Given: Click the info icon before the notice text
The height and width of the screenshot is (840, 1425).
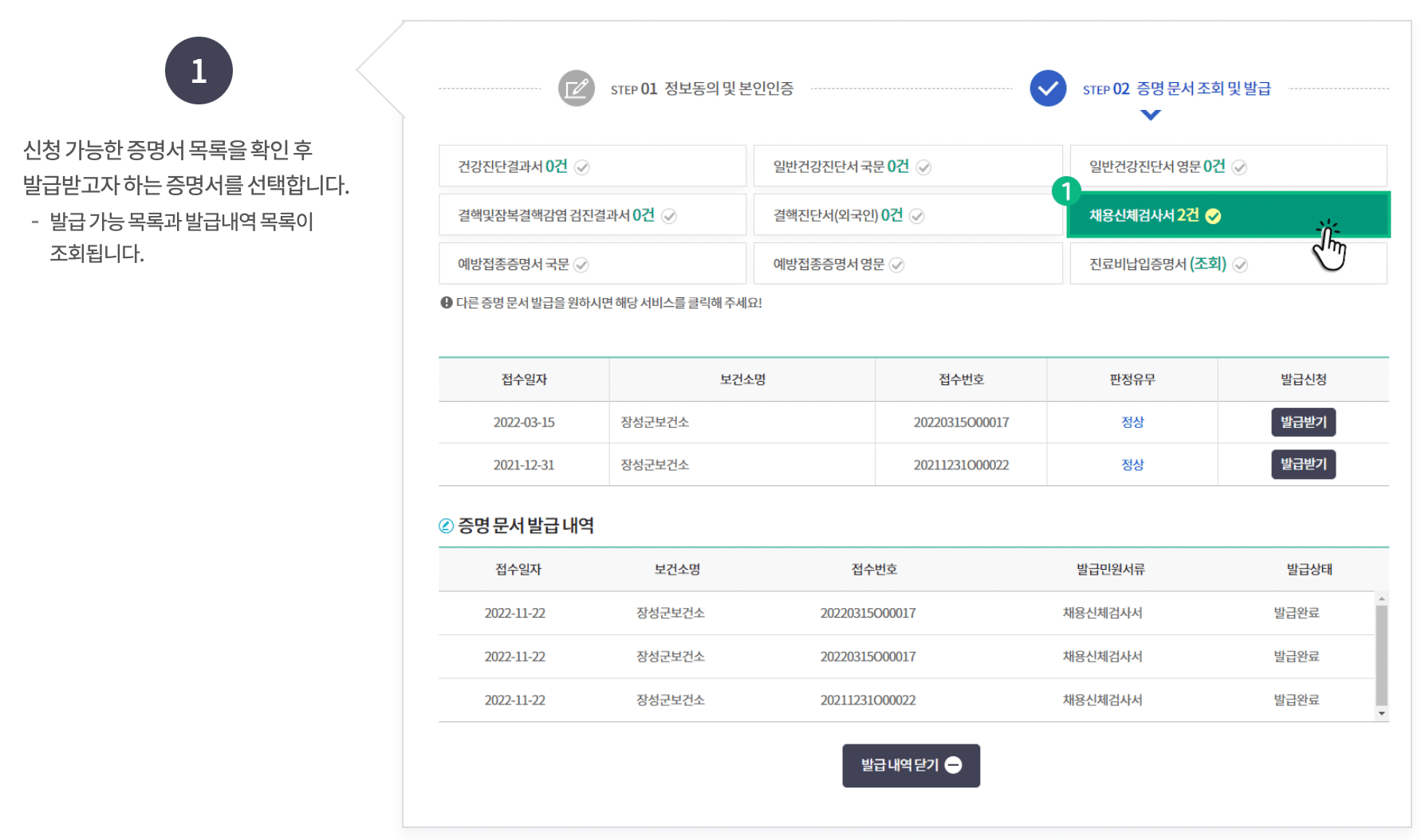Looking at the screenshot, I should click(445, 303).
